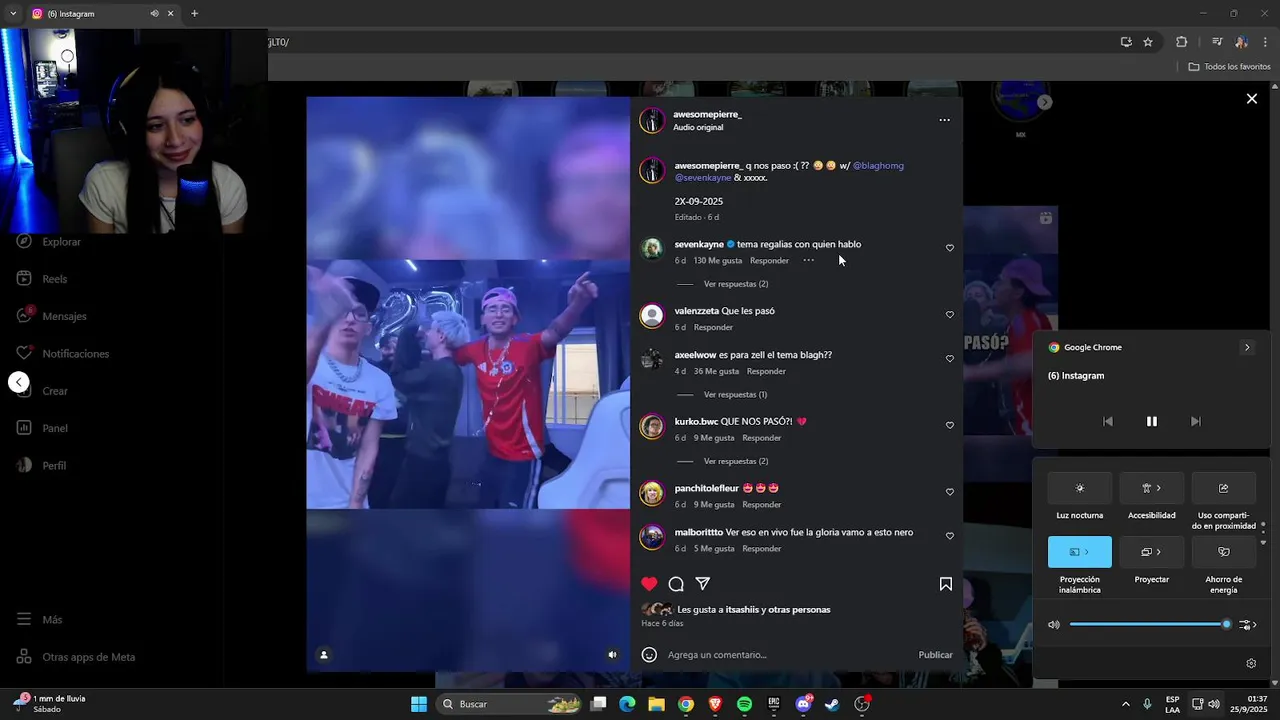
Task: Expand sevenkayne's Ver respuestas (2)
Action: [735, 284]
